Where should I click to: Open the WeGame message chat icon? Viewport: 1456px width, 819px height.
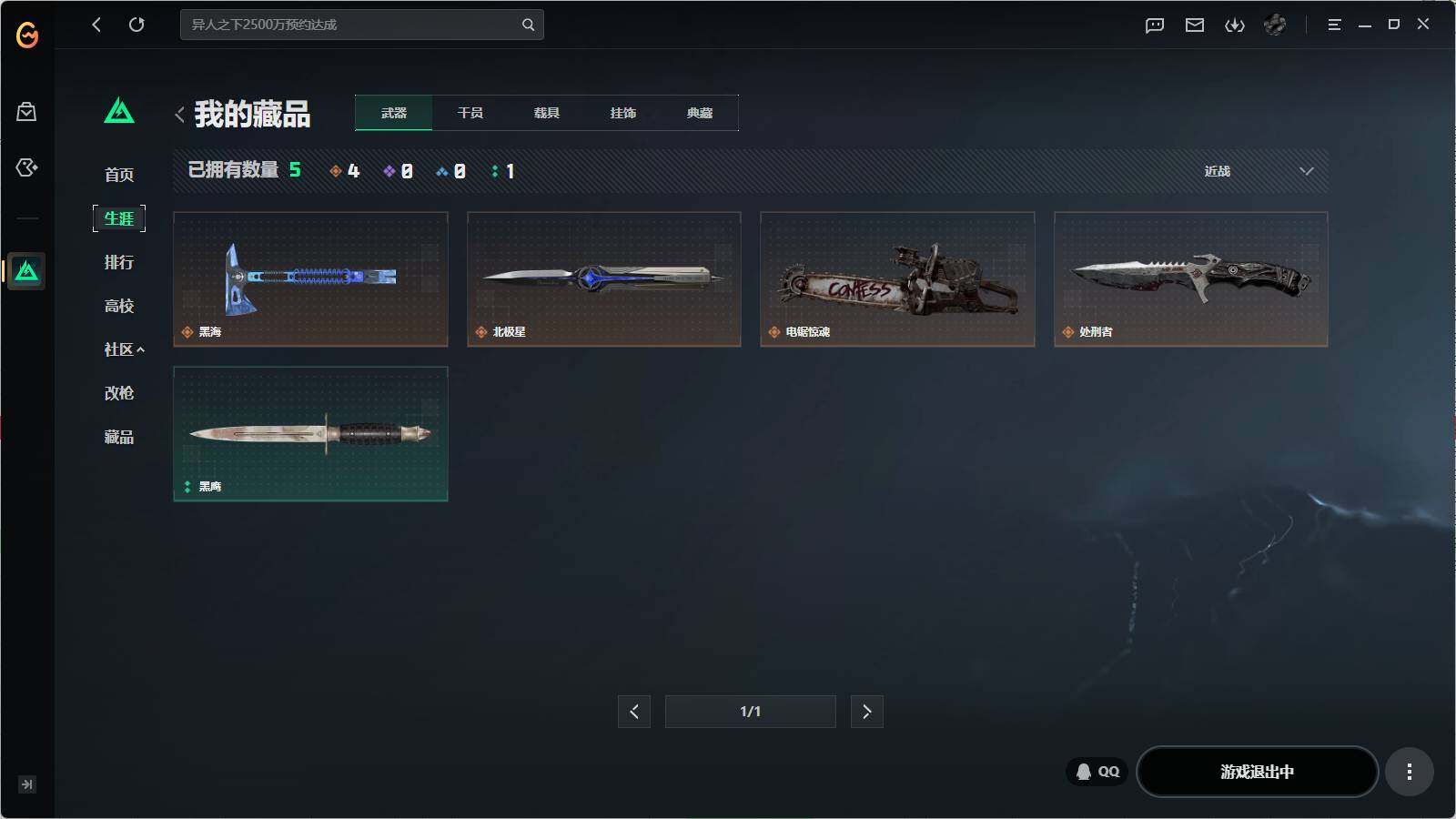[x=1153, y=25]
